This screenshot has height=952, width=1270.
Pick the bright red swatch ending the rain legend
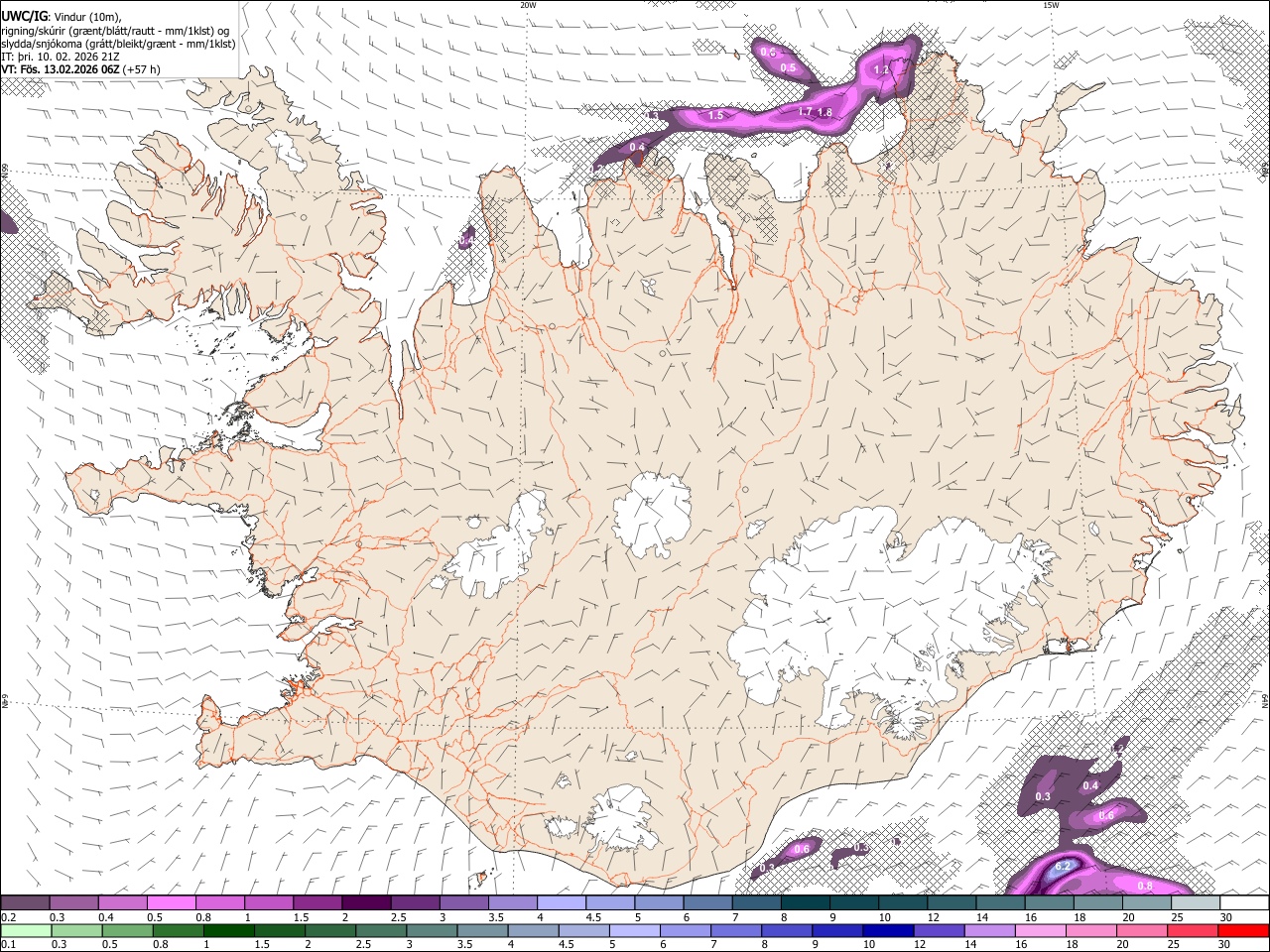pyautogui.click(x=1244, y=930)
